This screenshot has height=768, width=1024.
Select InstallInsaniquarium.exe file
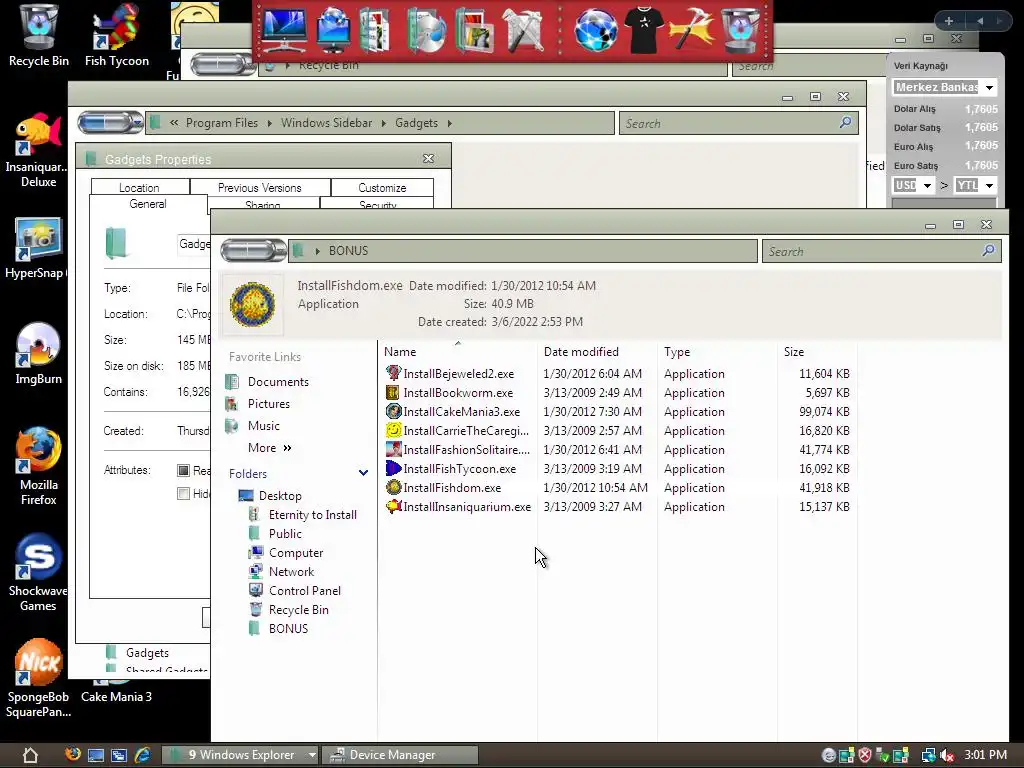(467, 507)
